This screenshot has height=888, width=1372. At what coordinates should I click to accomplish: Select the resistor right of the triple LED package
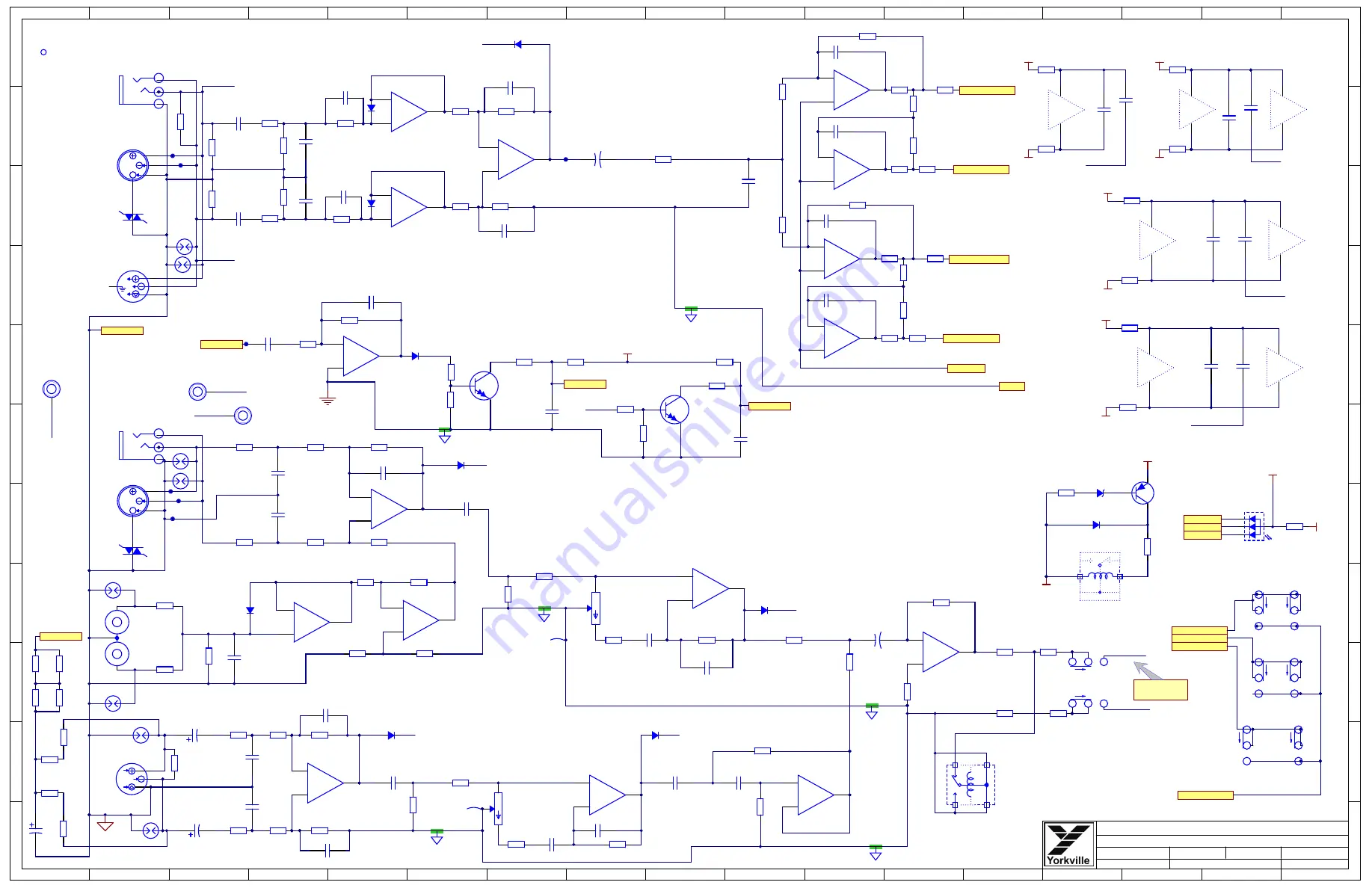click(1294, 527)
